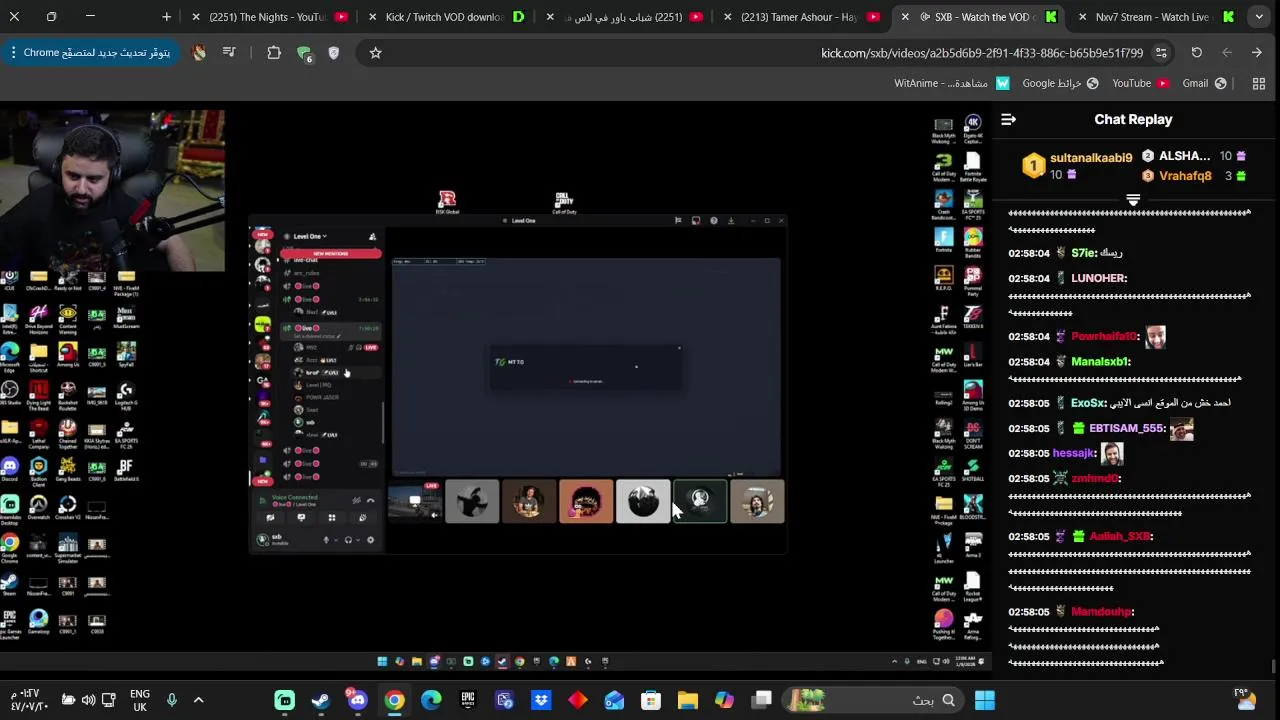Viewport: 1280px width, 720px height.
Task: Click the microphone tray icon
Action: tap(171, 700)
